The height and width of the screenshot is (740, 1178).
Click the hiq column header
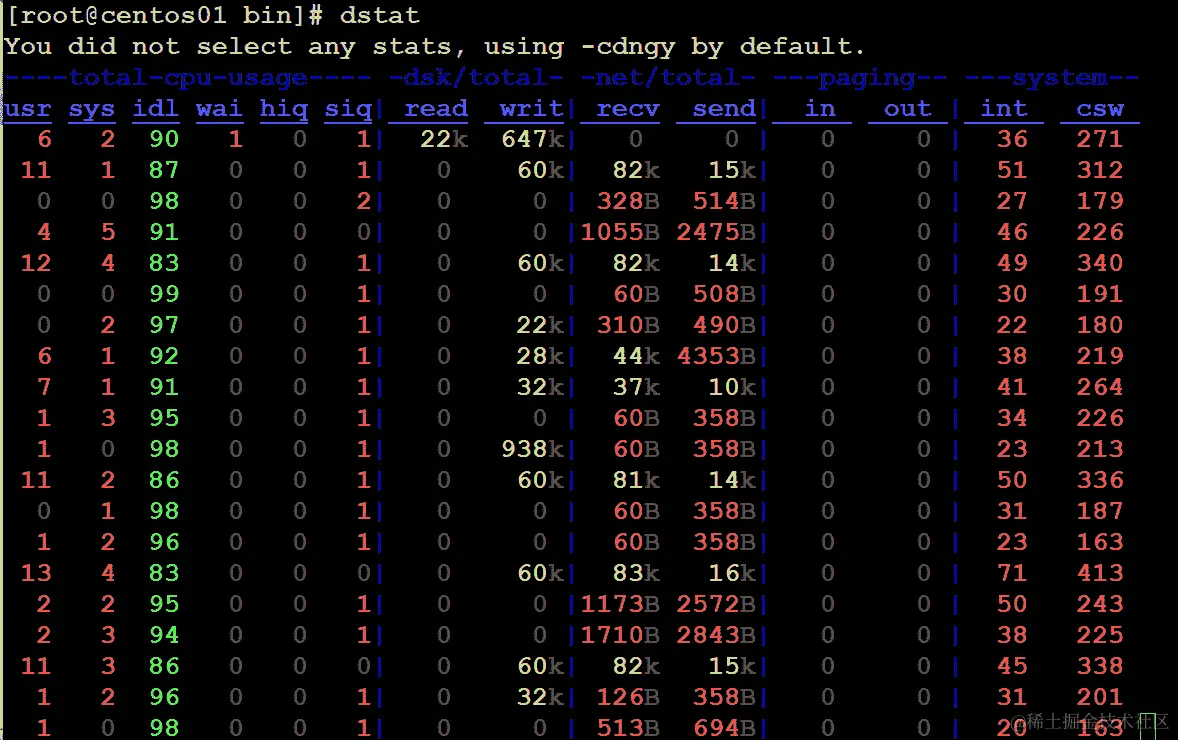tap(283, 109)
